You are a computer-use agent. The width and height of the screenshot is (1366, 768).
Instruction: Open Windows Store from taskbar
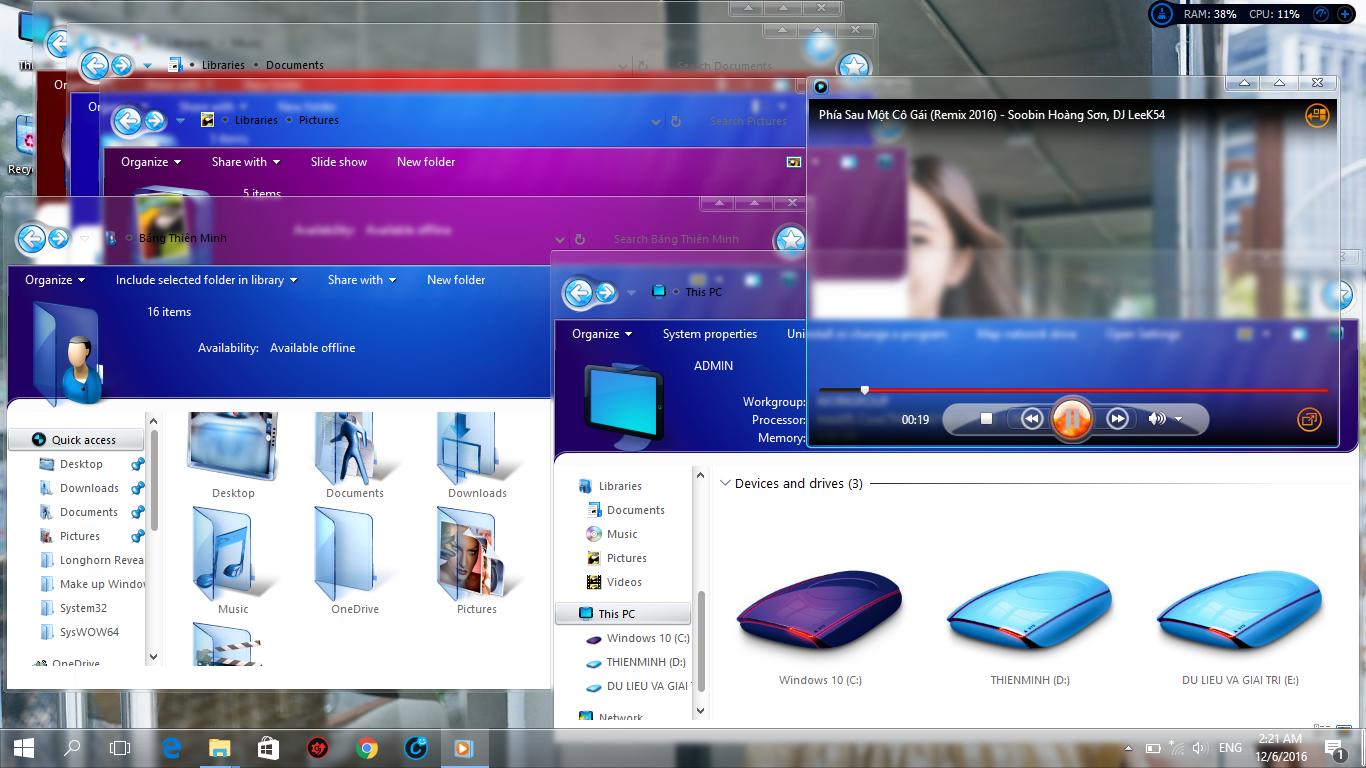pyautogui.click(x=269, y=747)
